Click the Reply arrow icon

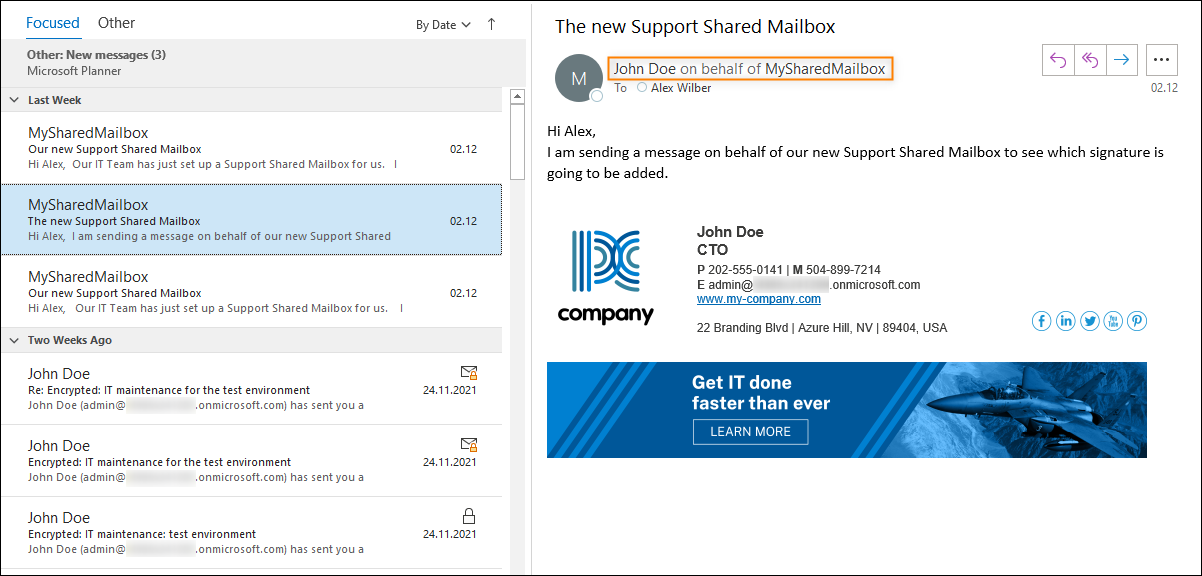[1058, 60]
